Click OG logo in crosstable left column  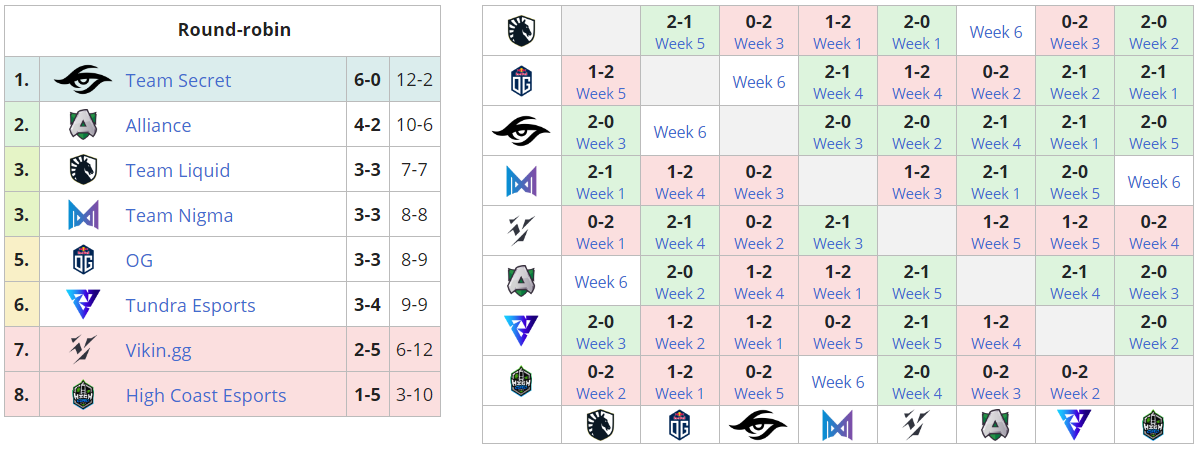[521, 81]
